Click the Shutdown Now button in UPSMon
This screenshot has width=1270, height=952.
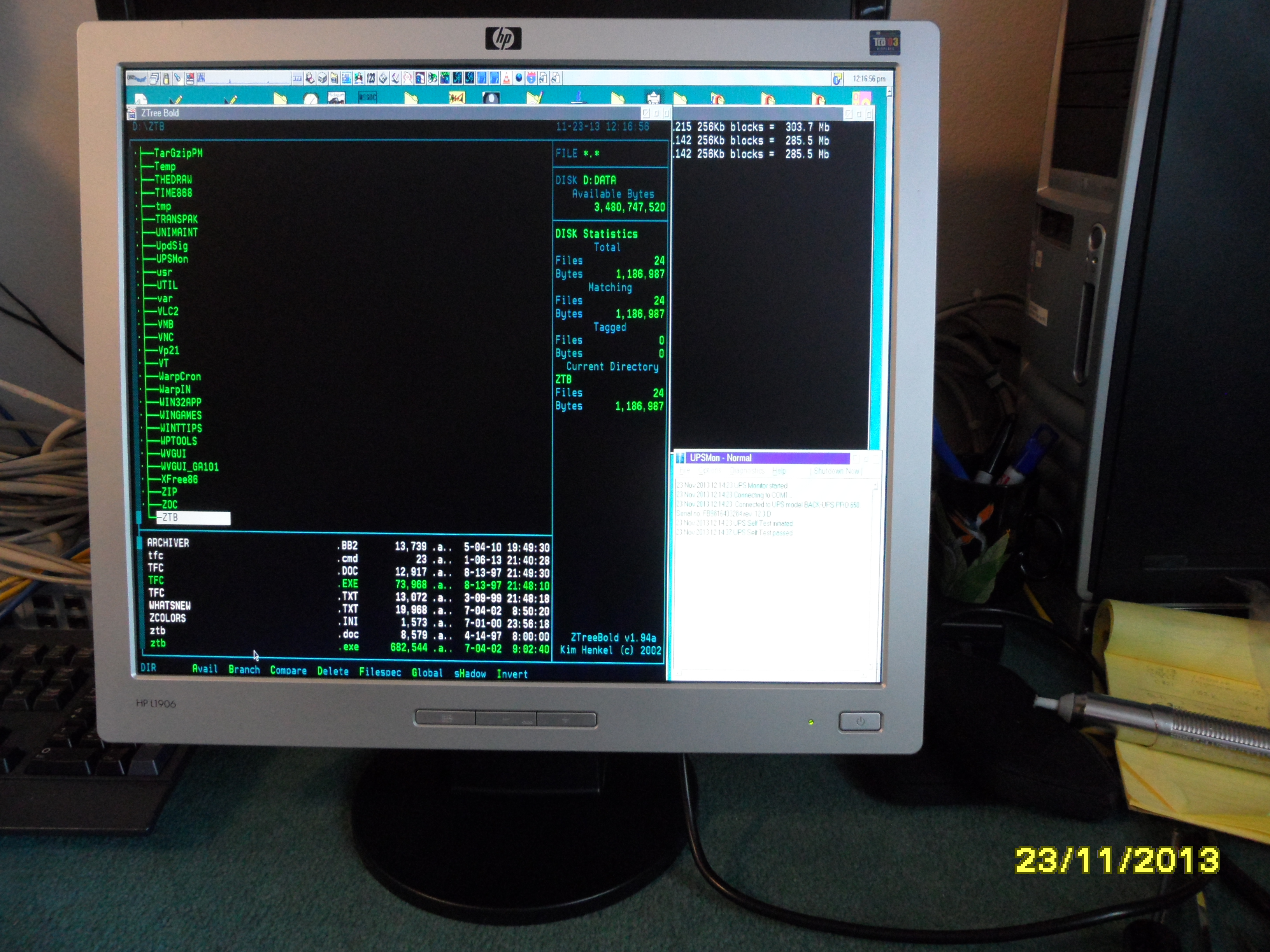(837, 471)
